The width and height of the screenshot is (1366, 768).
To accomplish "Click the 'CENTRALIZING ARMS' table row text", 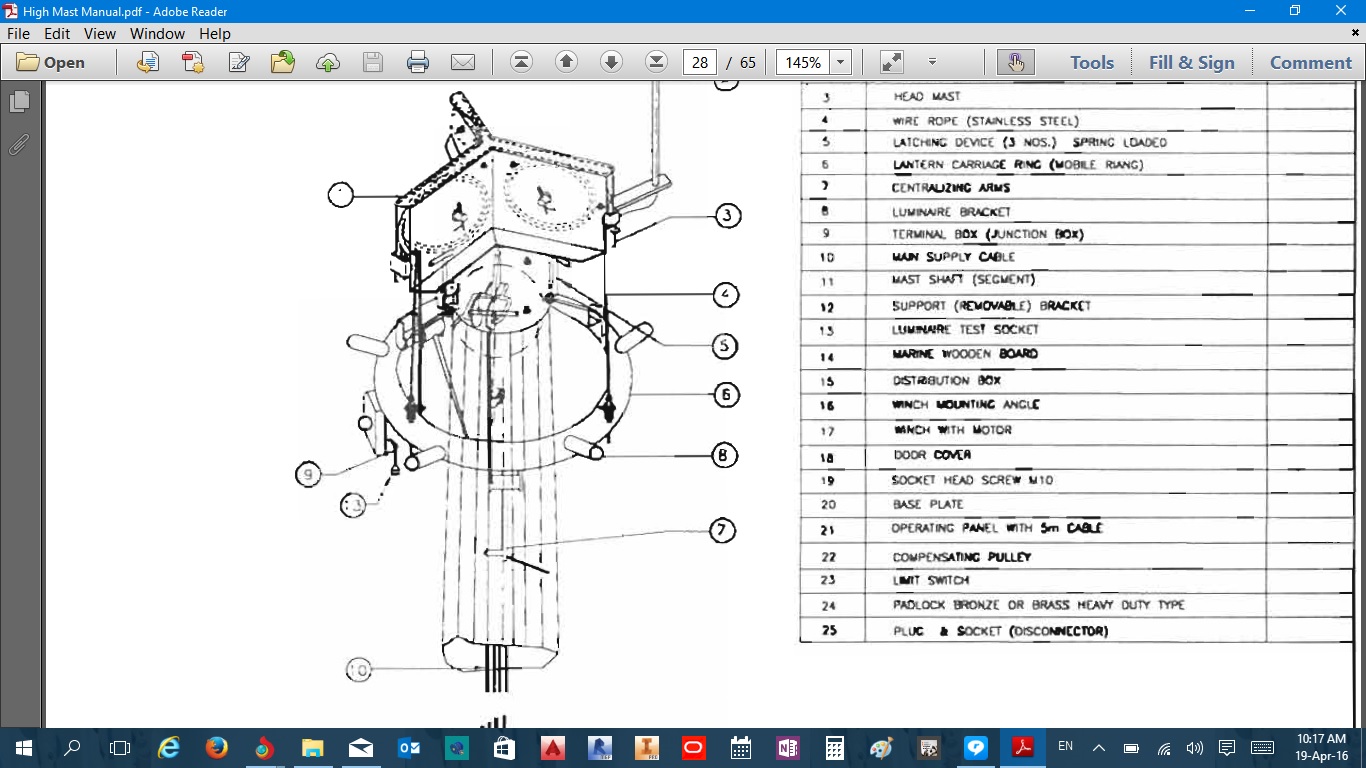I will coord(951,188).
